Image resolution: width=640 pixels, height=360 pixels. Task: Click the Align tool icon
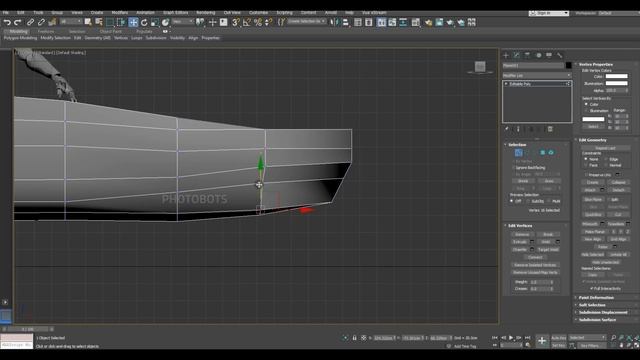345,22
